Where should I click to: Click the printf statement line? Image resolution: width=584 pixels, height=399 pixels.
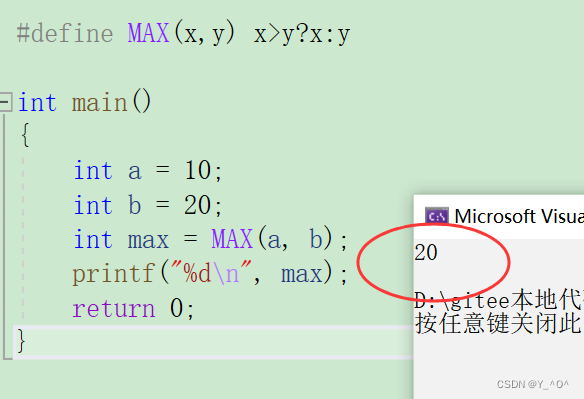(x=210, y=273)
